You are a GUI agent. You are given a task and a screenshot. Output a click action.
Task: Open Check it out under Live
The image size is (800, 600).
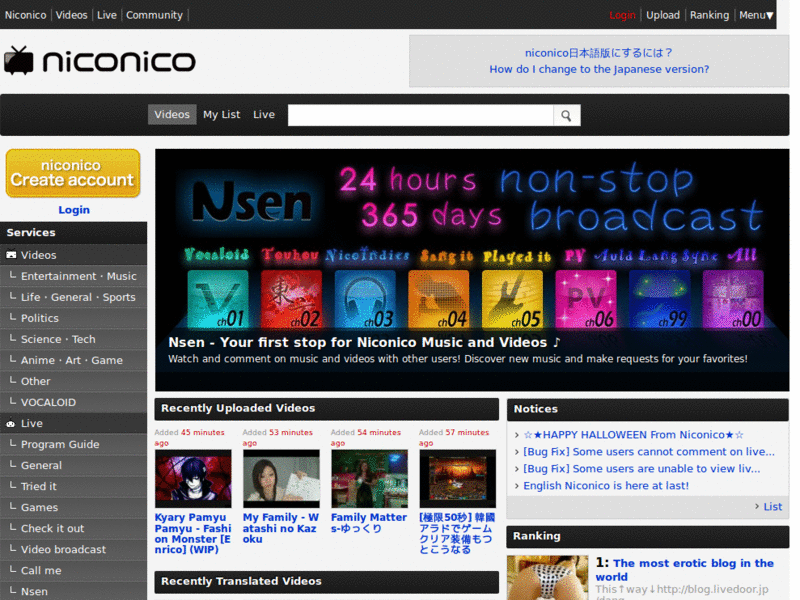pyautogui.click(x=53, y=529)
